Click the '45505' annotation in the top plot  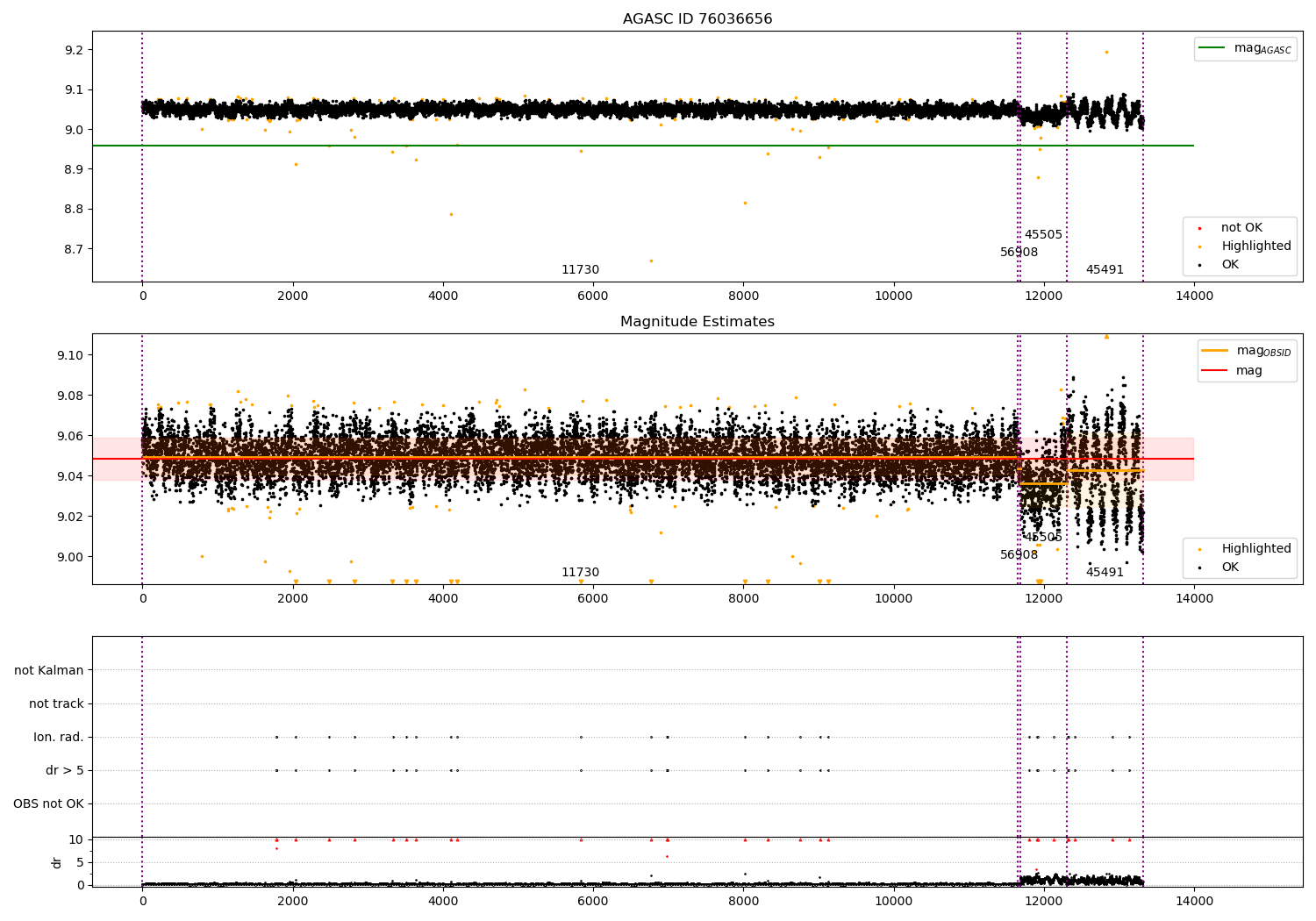pos(1043,234)
